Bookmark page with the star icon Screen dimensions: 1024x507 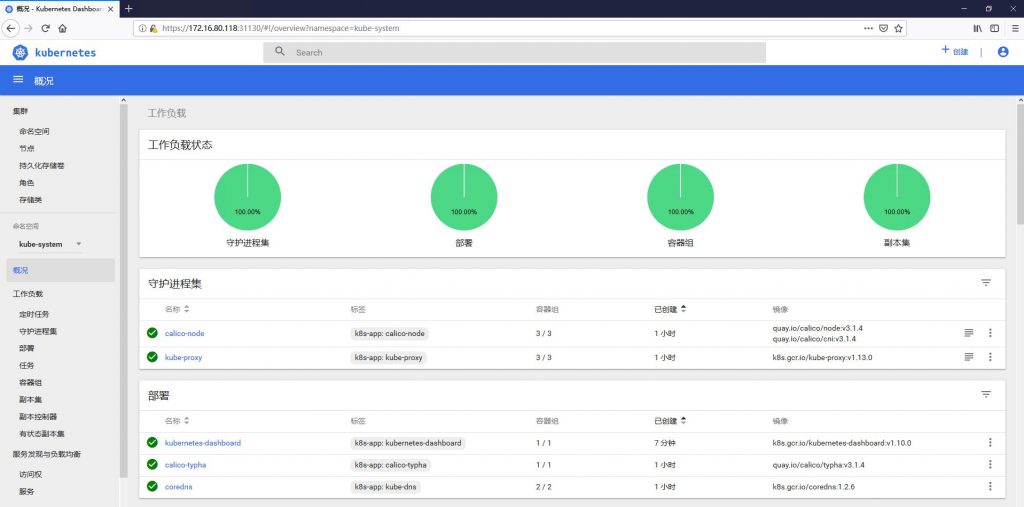(x=899, y=28)
